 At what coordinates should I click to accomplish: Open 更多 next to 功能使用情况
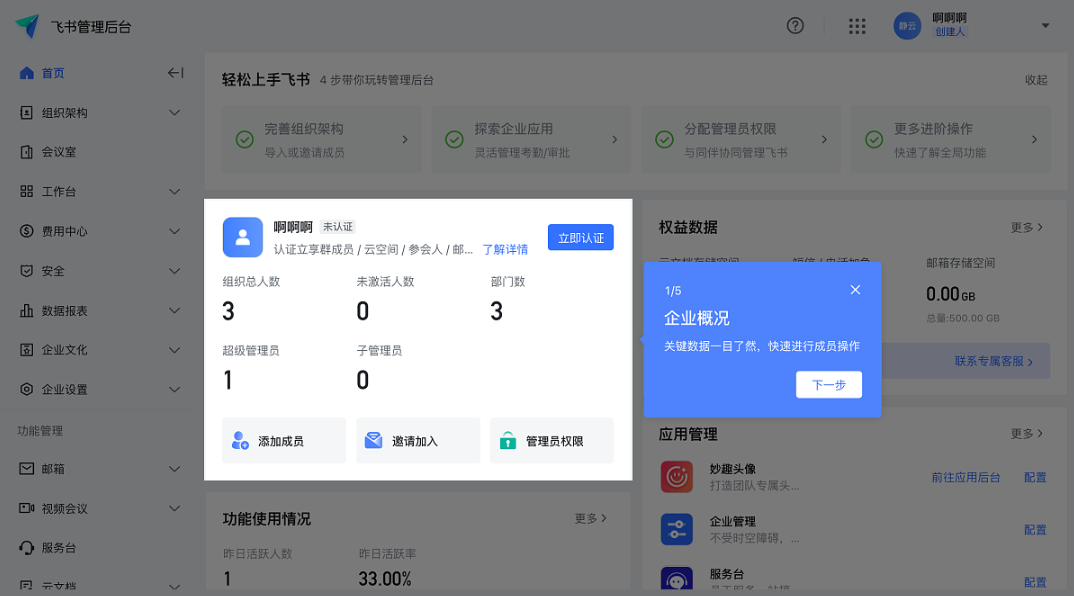(590, 519)
